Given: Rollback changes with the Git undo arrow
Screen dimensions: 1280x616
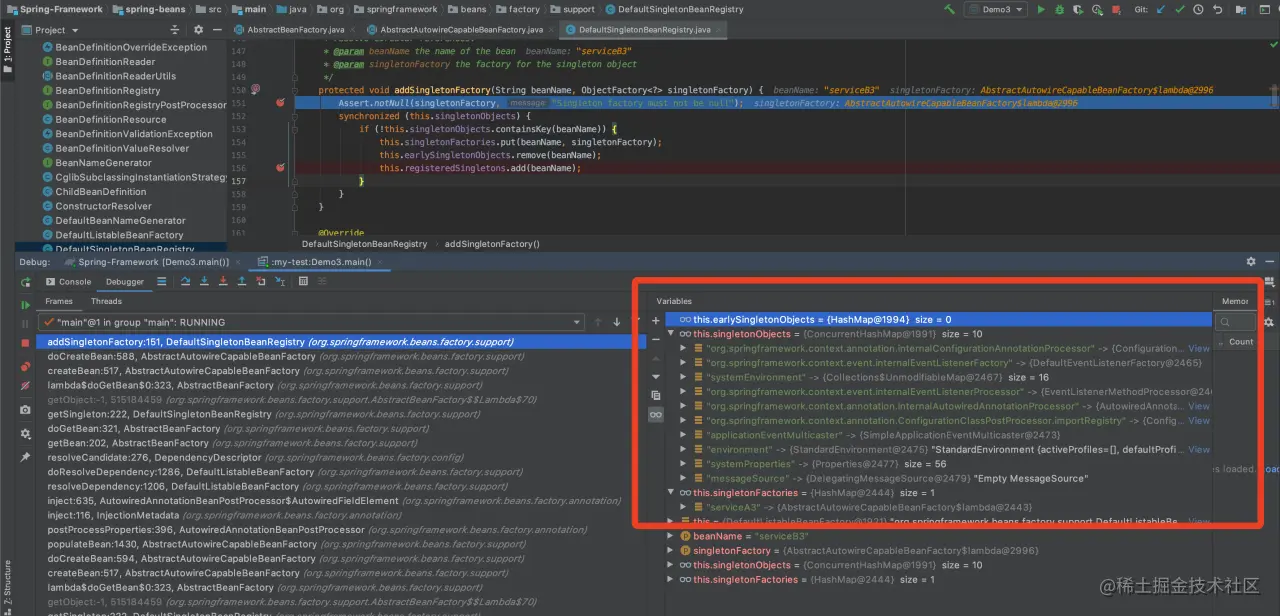Looking at the screenshot, I should (1218, 9).
